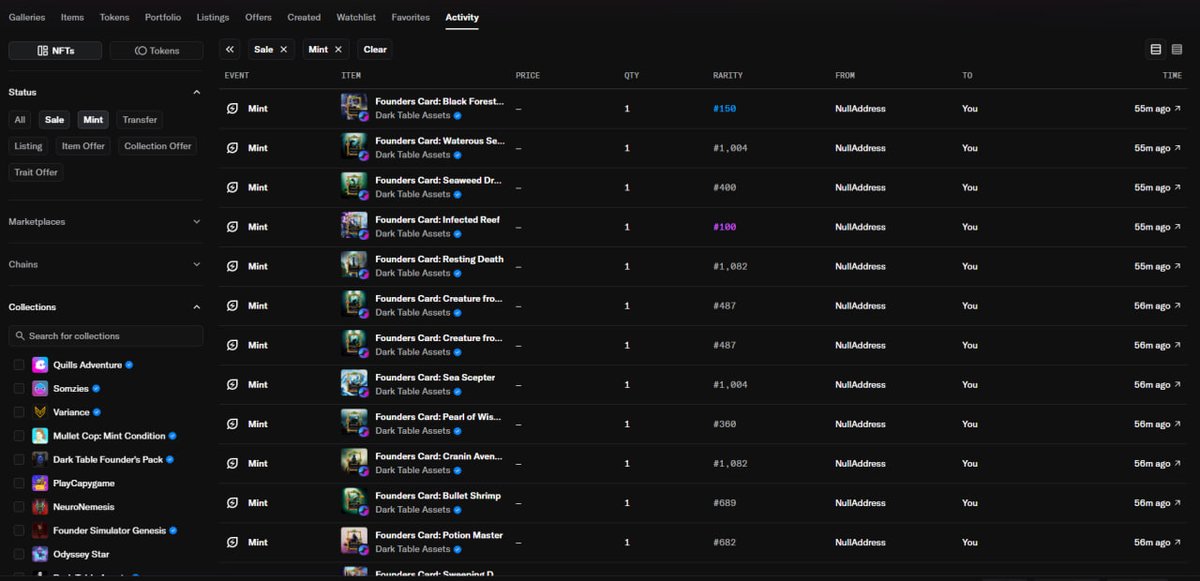Open the Items tab
The image size is (1200, 581).
tap(72, 17)
